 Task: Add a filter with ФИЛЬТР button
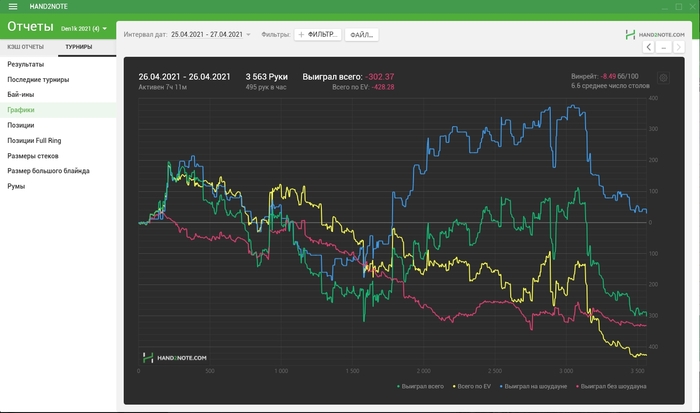pos(318,34)
